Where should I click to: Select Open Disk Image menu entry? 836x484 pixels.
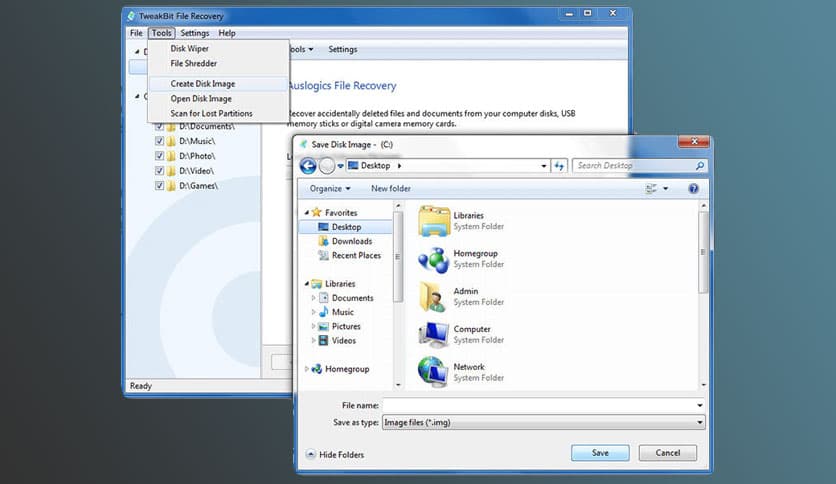[x=201, y=99]
